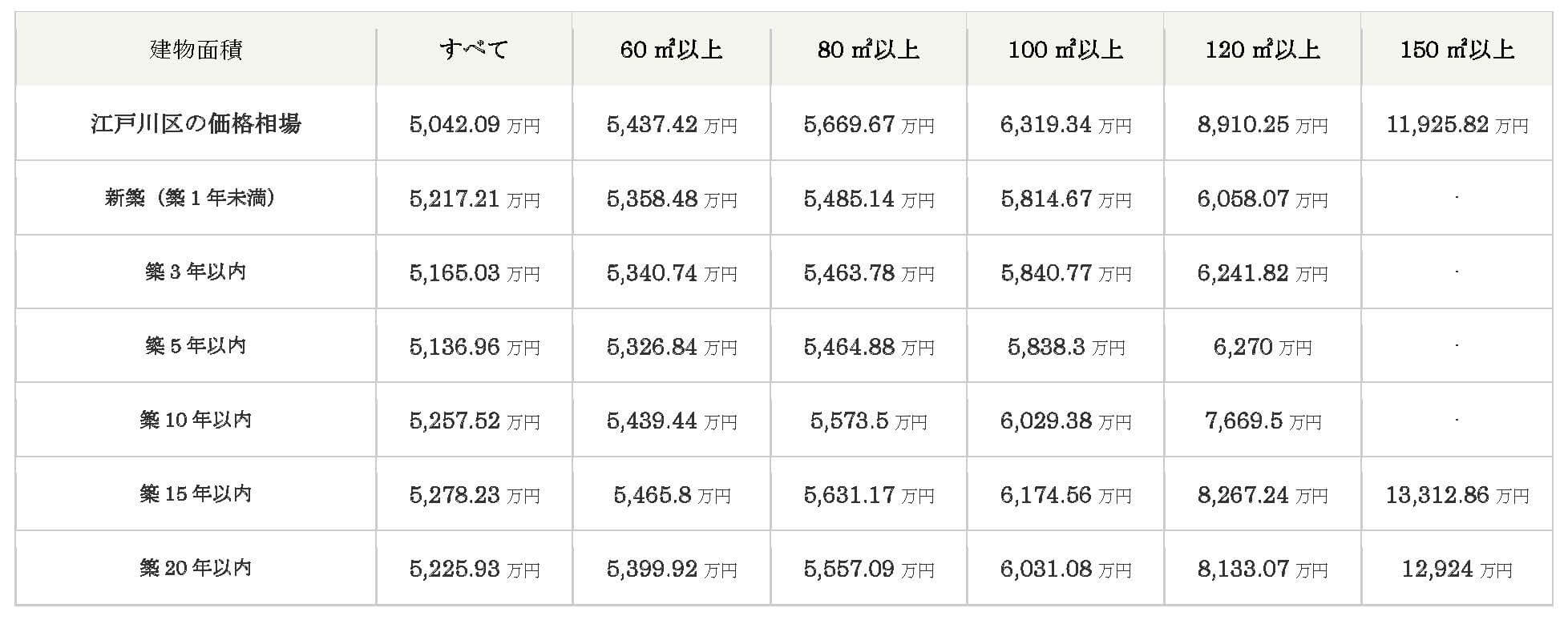Select the 120㎡以上 column header
The width and height of the screenshot is (1568, 624).
pos(1263,50)
